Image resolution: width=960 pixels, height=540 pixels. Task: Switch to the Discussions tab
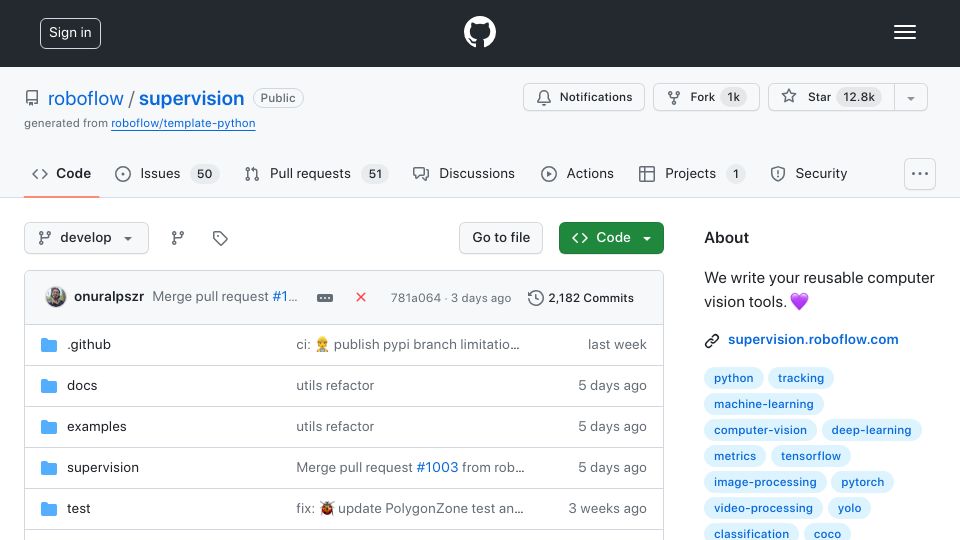[463, 174]
